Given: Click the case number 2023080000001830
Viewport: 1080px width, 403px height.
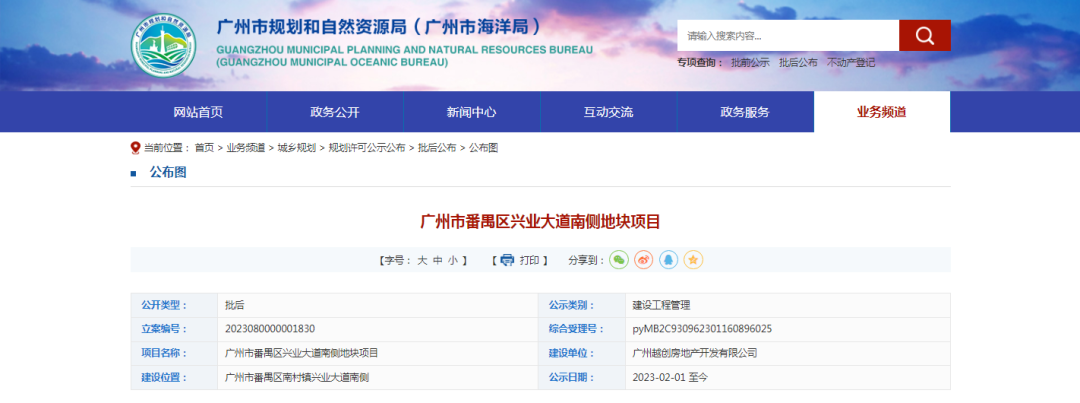Looking at the screenshot, I should click(270, 329).
